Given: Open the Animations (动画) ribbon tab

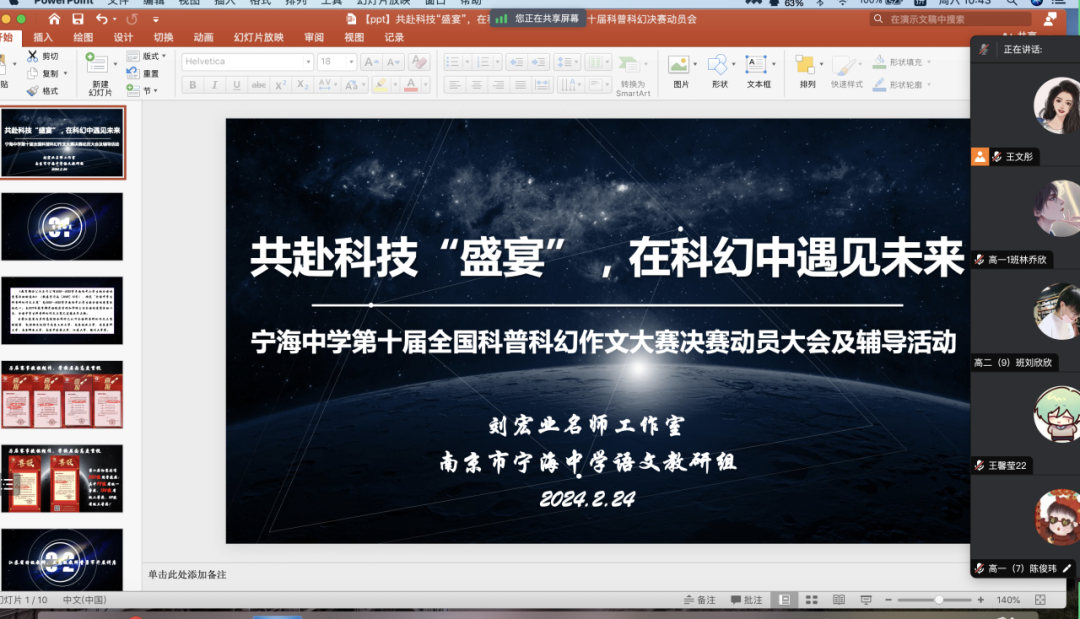Looking at the screenshot, I should pyautogui.click(x=203, y=37).
